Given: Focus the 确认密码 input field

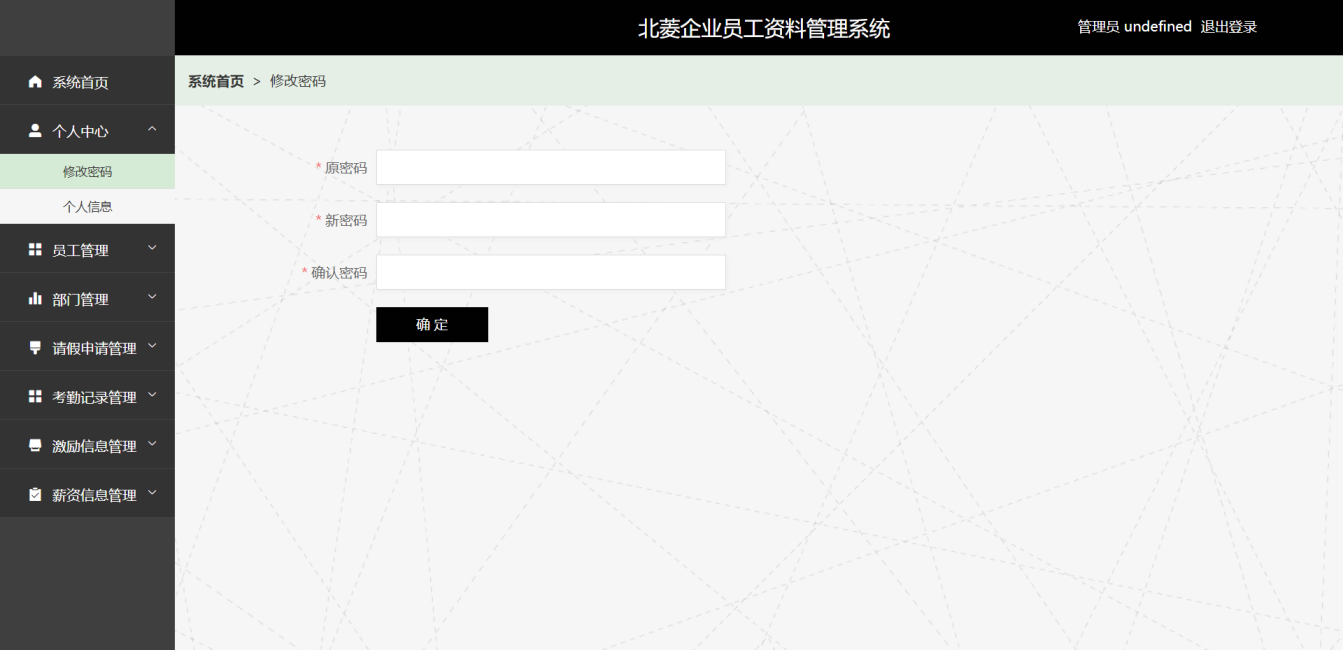Looking at the screenshot, I should [550, 272].
